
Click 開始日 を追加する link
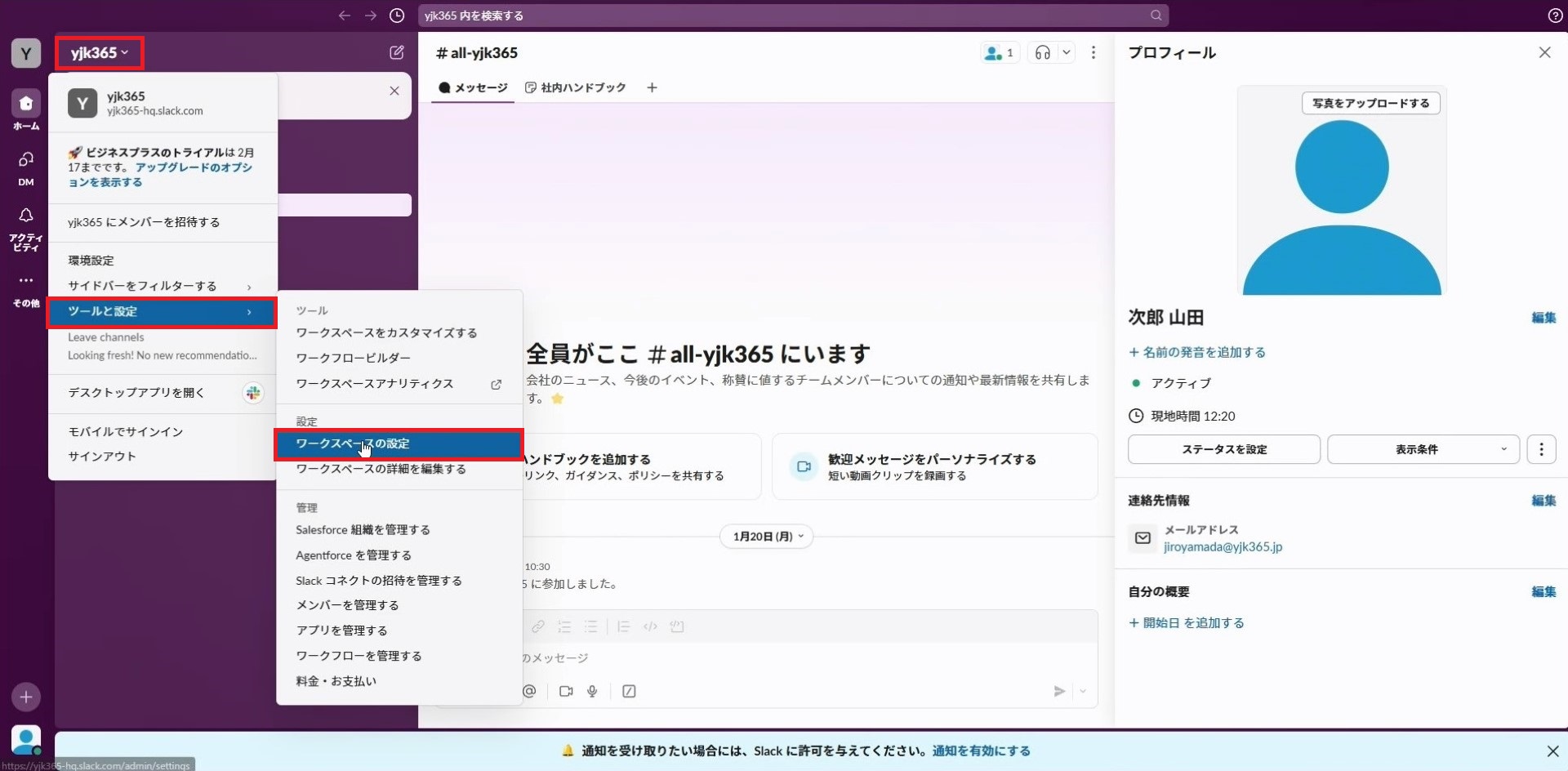tap(1187, 623)
